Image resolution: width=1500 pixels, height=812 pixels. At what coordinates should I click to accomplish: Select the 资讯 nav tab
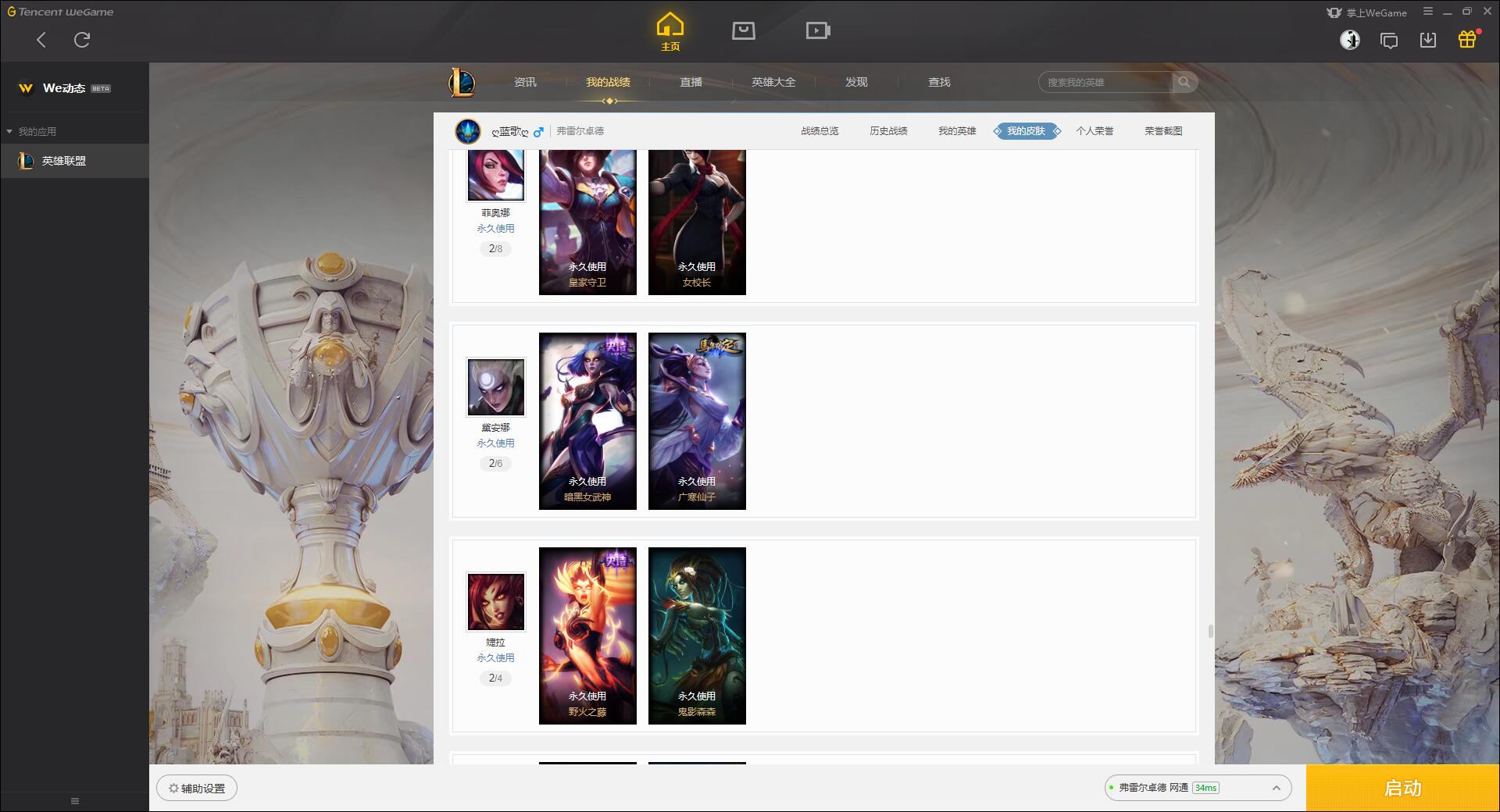point(525,82)
